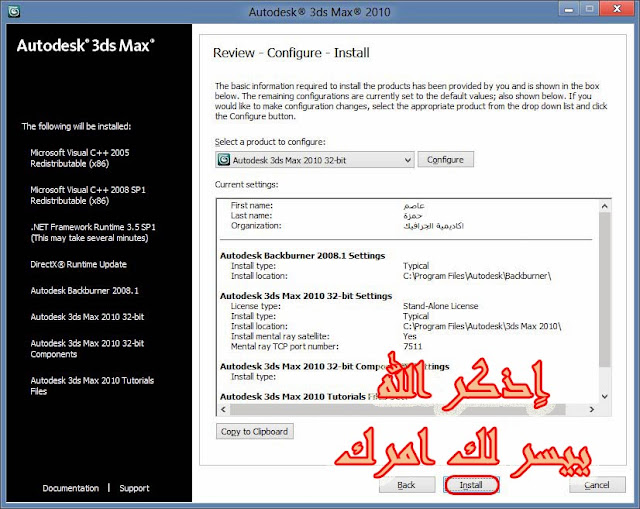Cancel the installation
This screenshot has width=640, height=509.
(x=597, y=485)
